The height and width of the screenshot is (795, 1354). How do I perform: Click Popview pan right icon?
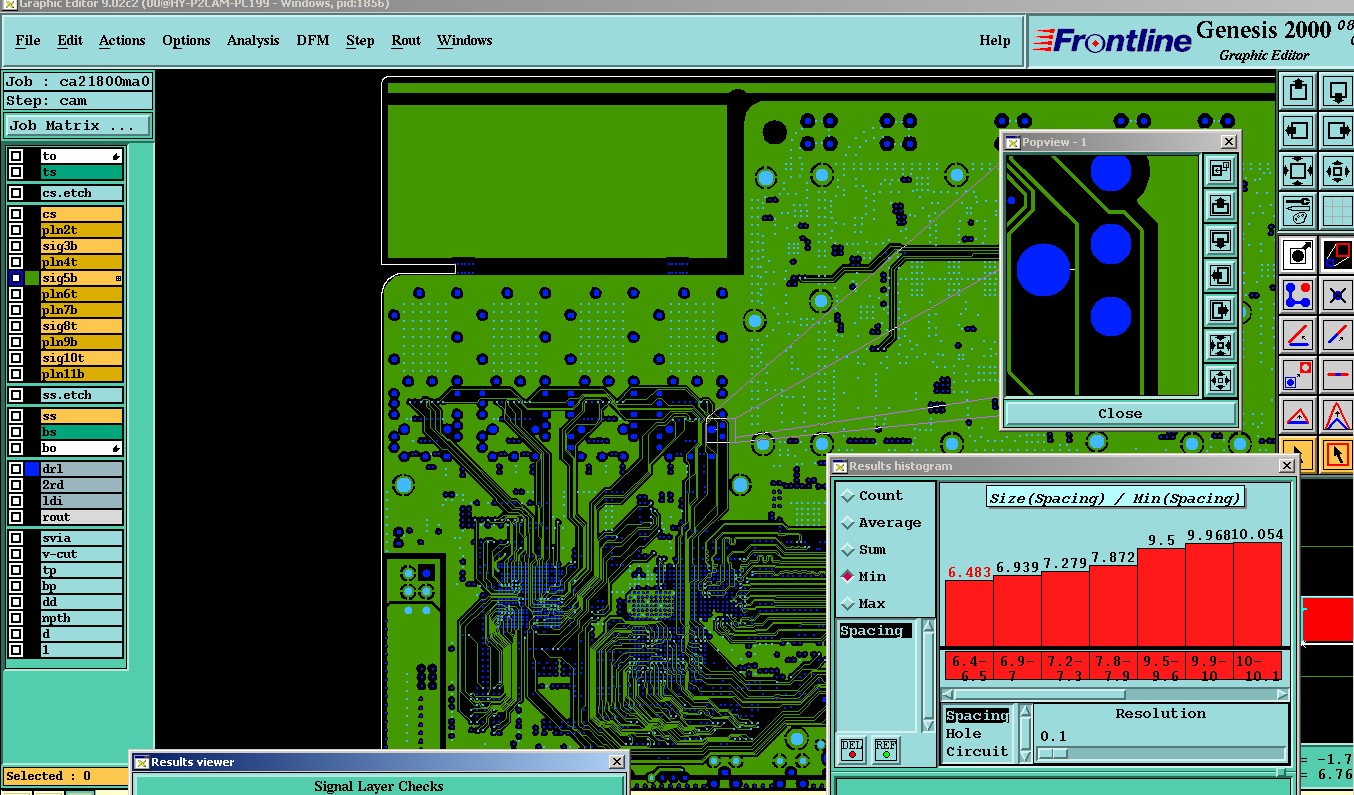[x=1220, y=310]
